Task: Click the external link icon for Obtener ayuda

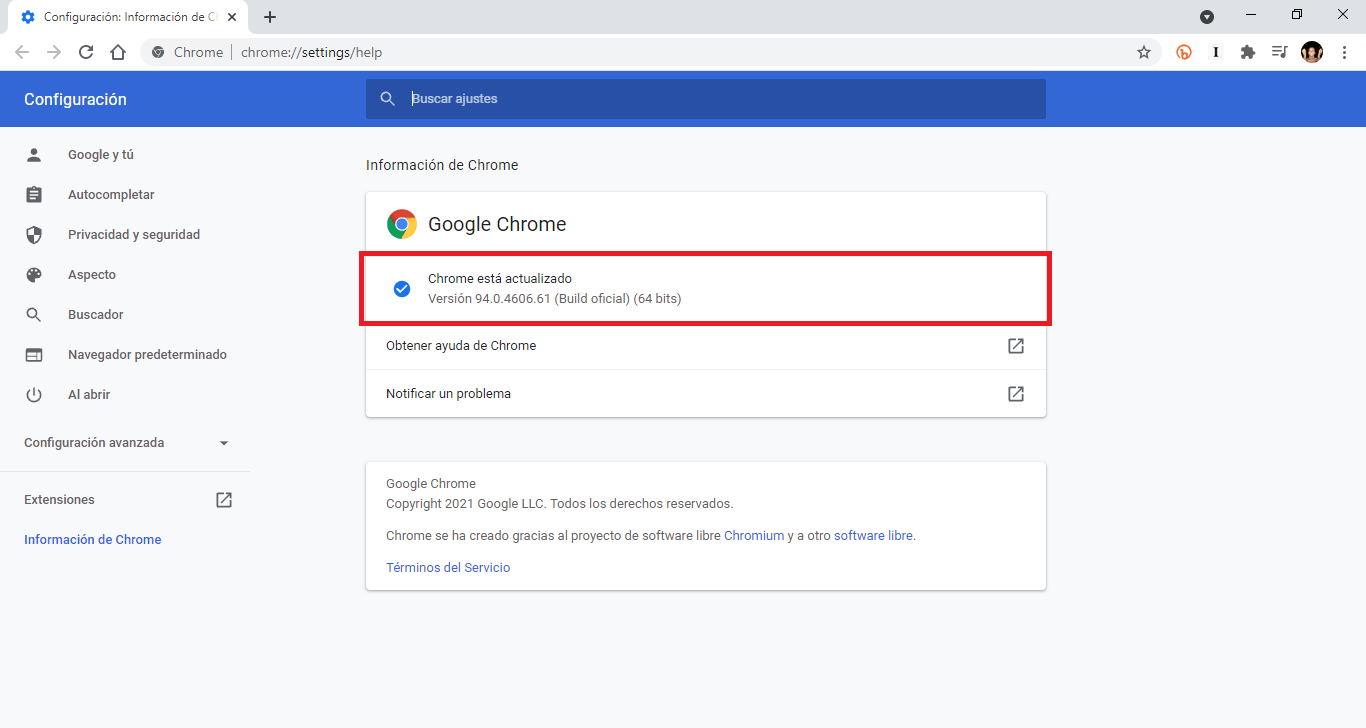Action: pos(1016,346)
